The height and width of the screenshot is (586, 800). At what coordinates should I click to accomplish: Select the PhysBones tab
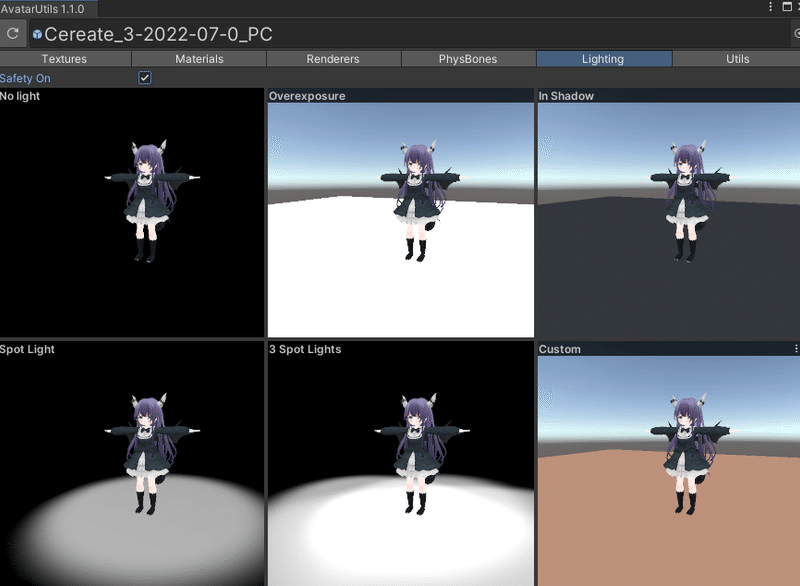coord(468,58)
